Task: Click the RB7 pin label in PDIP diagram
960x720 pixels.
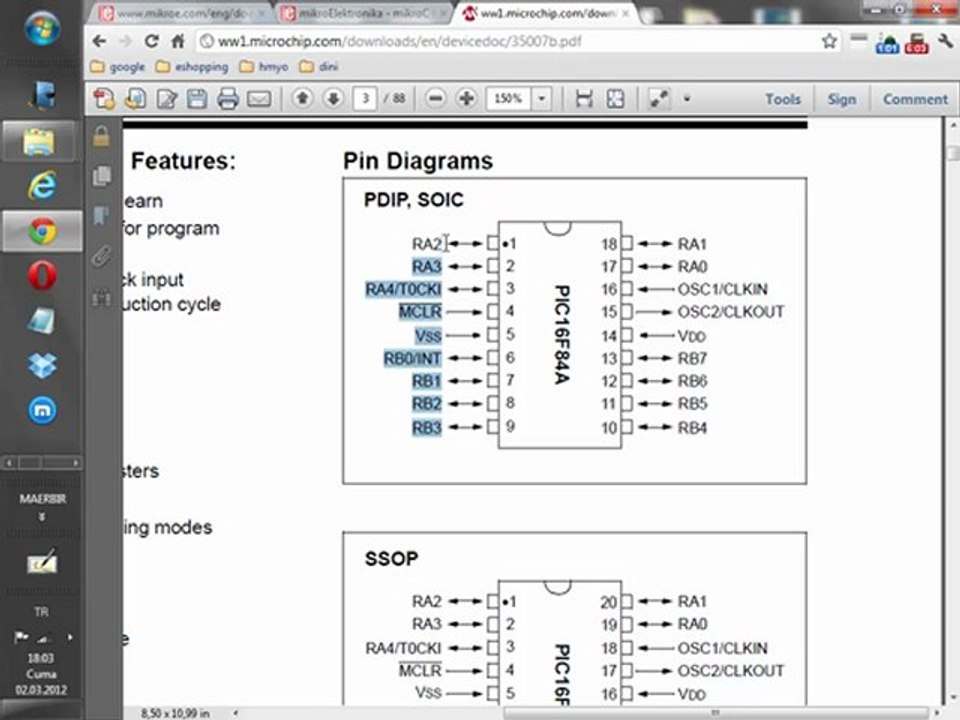Action: click(692, 358)
